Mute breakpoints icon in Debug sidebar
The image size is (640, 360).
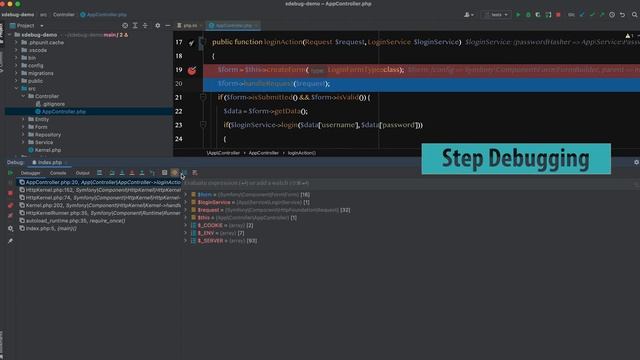[x=10, y=216]
